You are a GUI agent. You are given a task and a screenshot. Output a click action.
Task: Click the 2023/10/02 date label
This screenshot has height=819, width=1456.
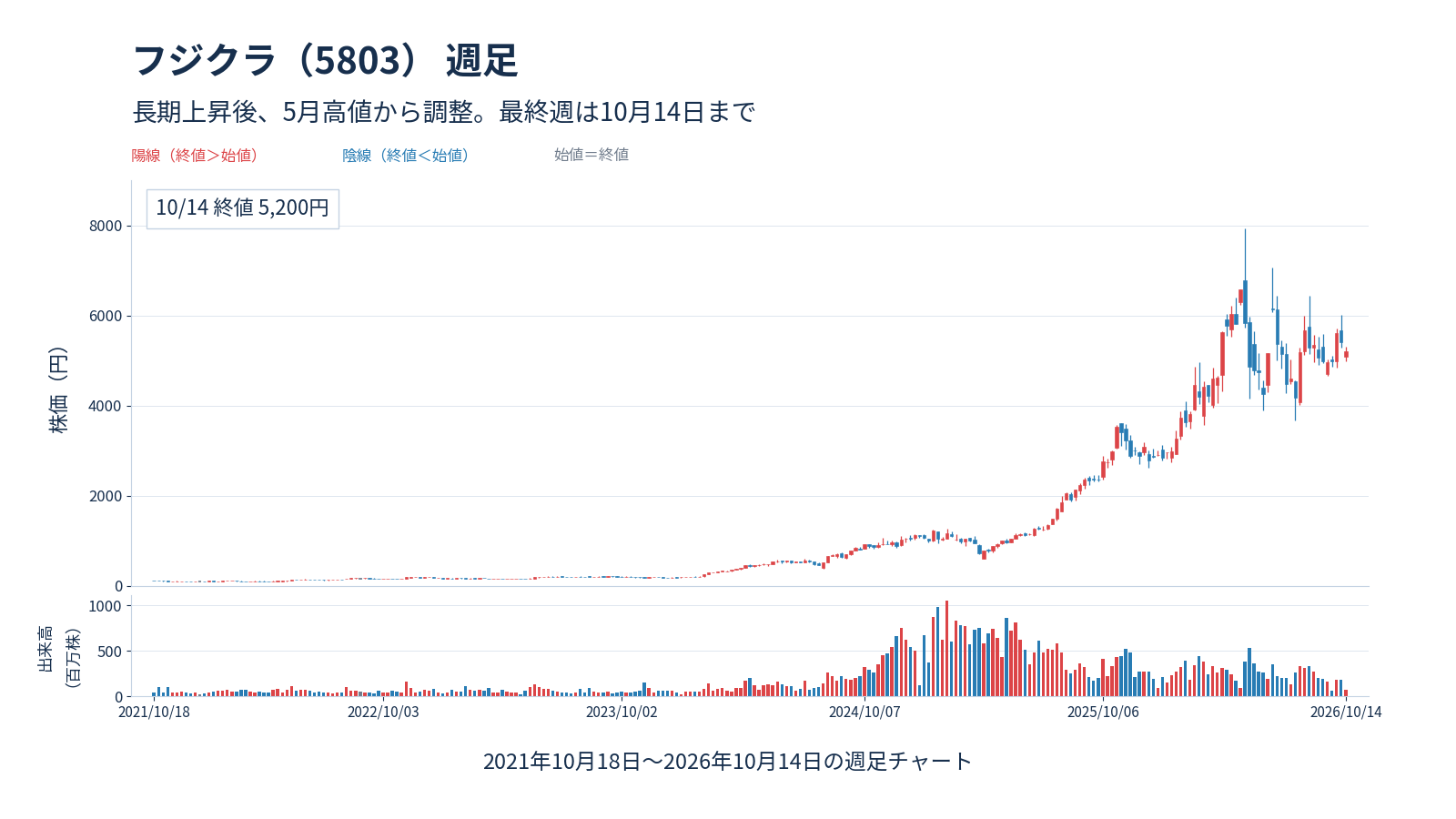pos(622,712)
